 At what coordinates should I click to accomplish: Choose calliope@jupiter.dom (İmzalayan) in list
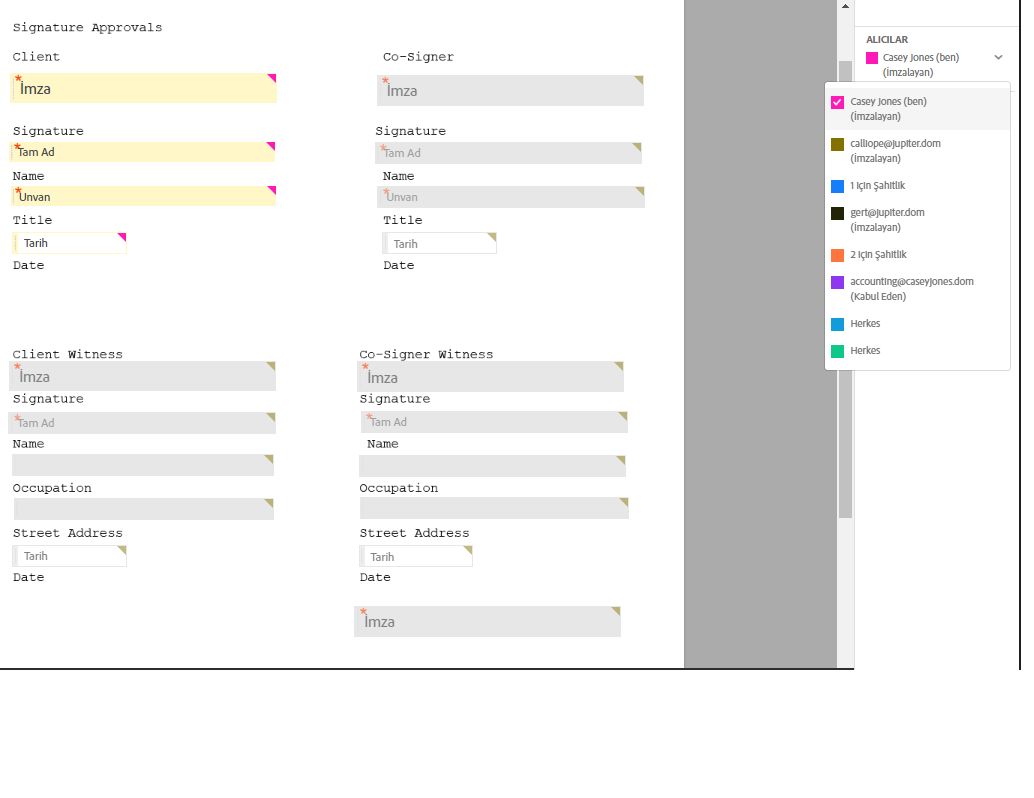(917, 150)
